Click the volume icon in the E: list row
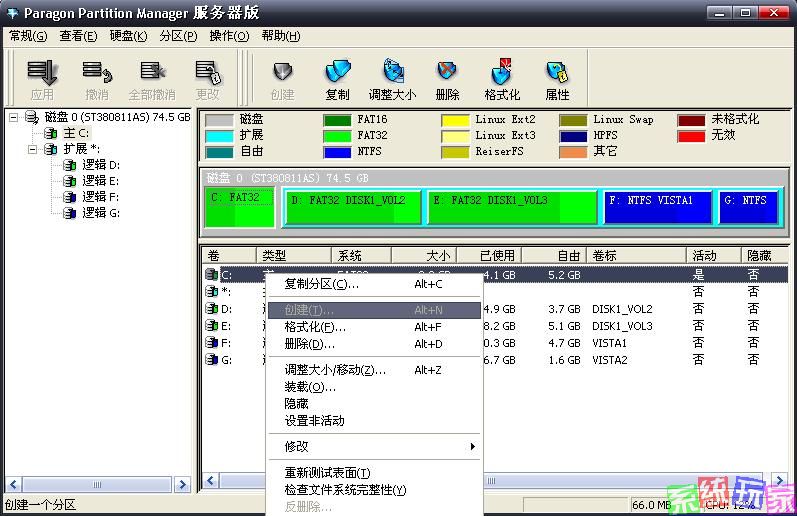 coord(211,325)
